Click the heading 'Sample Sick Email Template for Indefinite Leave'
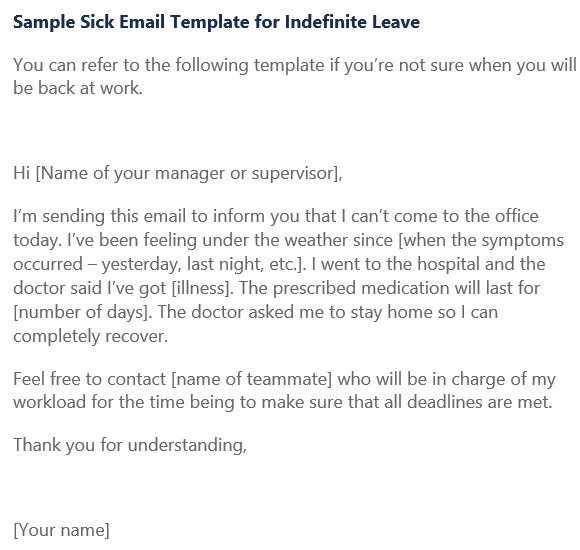Image resolution: width=580 pixels, height=550 pixels. pyautogui.click(x=216, y=22)
